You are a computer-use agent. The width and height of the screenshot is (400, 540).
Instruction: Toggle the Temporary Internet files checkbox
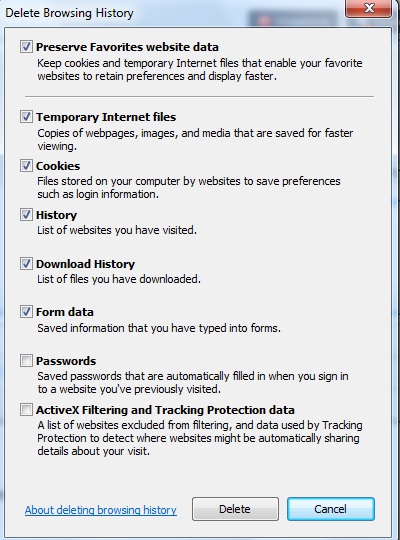pos(26,117)
